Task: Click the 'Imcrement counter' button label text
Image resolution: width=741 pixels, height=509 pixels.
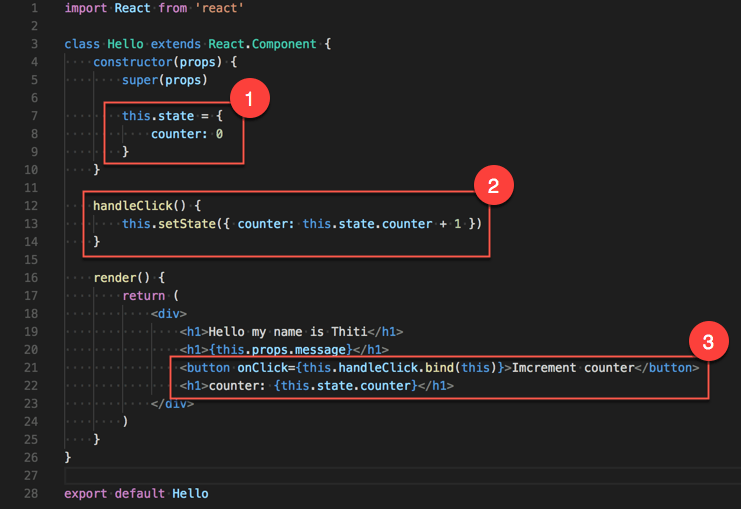Action: (x=572, y=367)
